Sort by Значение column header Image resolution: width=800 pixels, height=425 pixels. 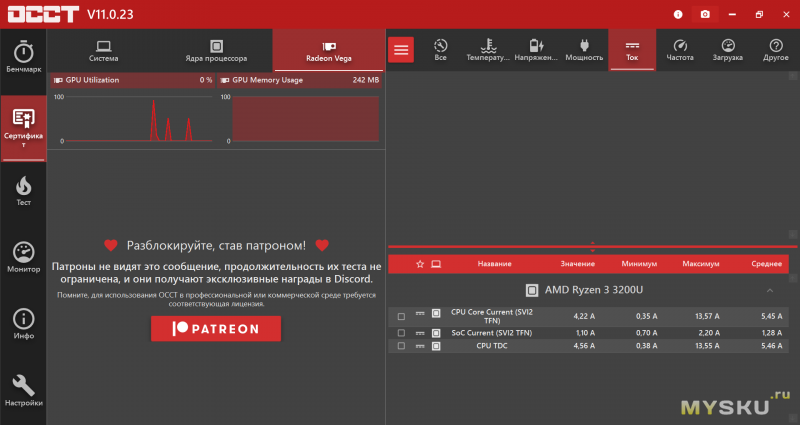click(578, 264)
